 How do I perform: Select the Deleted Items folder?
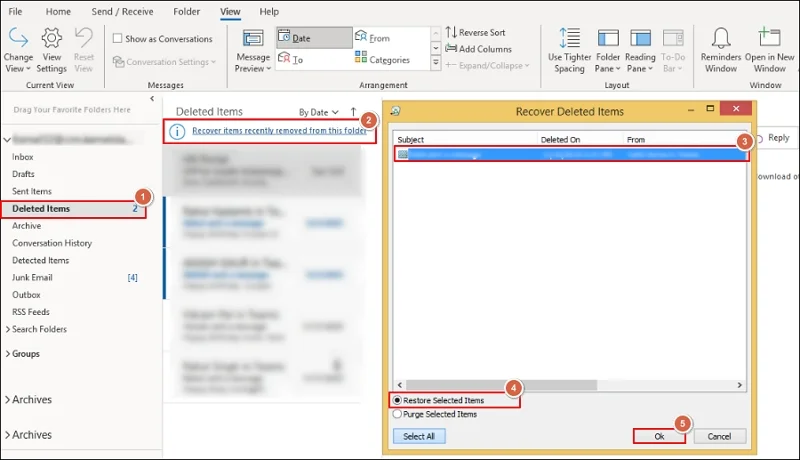[x=74, y=209]
